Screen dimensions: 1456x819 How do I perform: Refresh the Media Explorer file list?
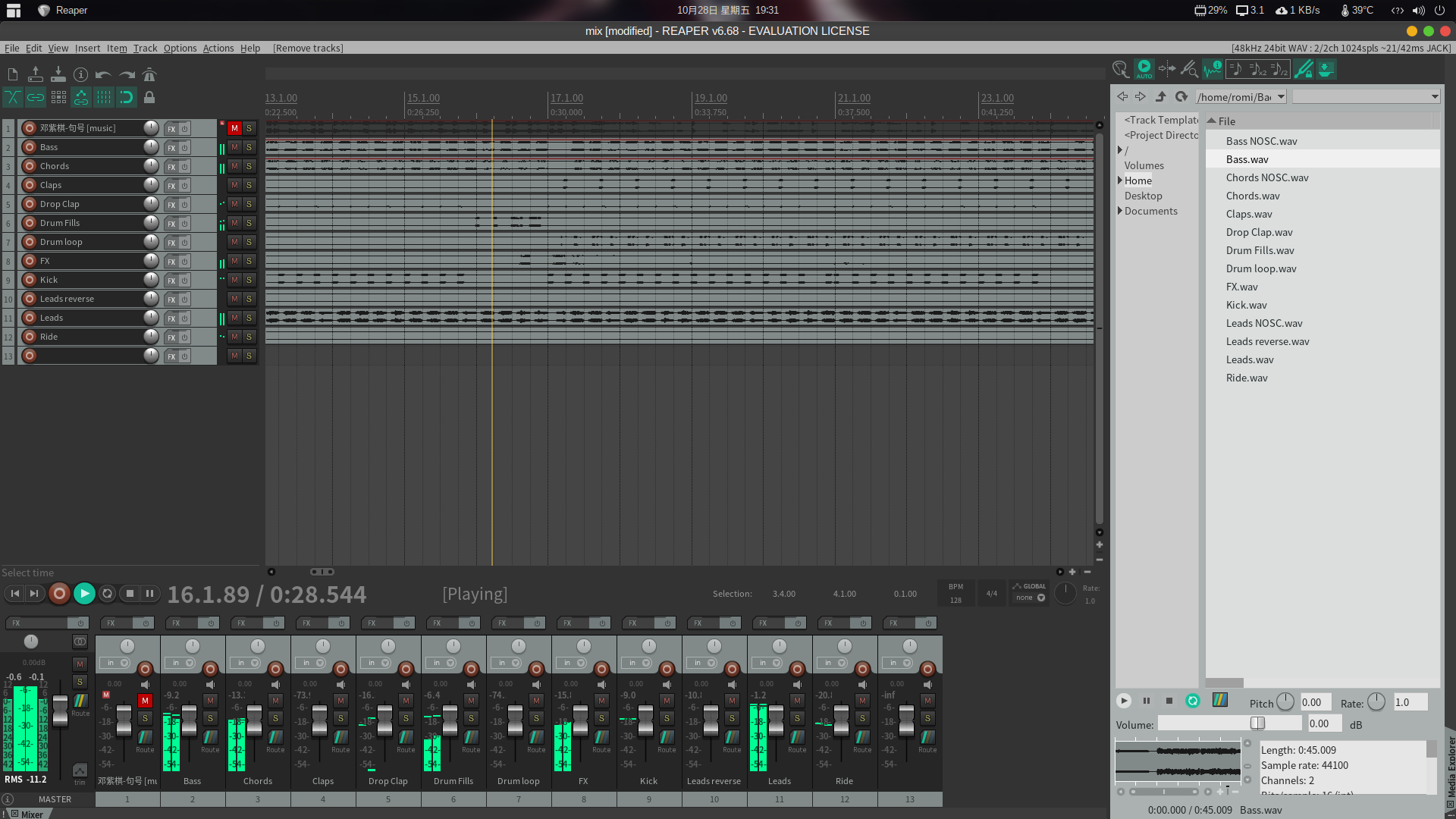pyautogui.click(x=1181, y=96)
